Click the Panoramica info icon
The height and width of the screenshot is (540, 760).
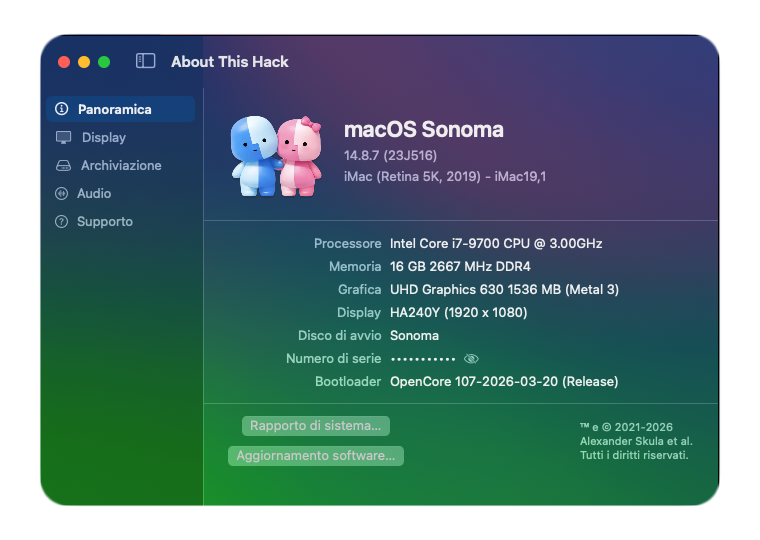pos(62,109)
